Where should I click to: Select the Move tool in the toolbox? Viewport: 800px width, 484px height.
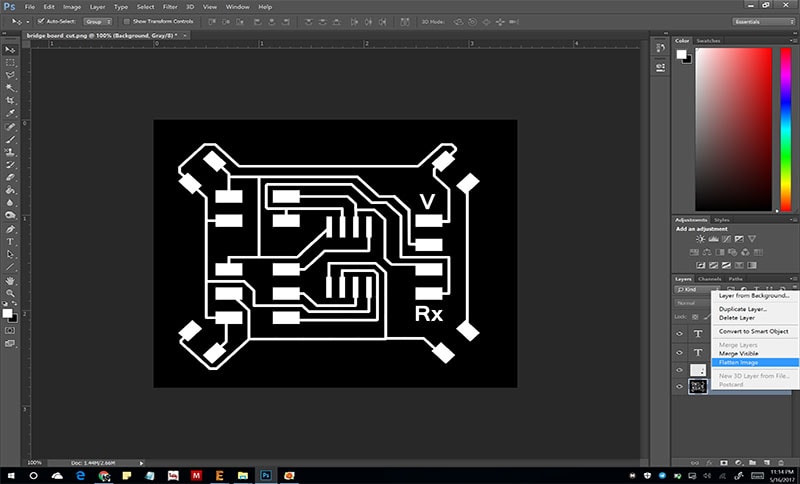point(10,49)
